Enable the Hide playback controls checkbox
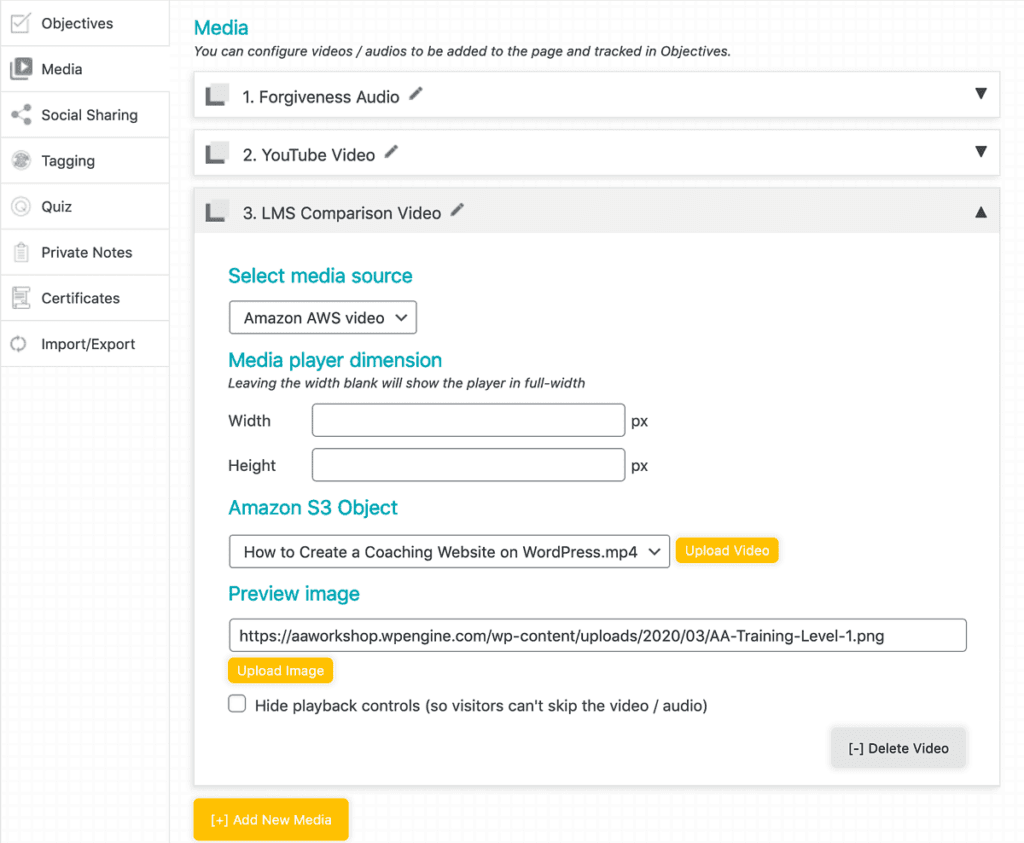Image resolution: width=1024 pixels, height=843 pixels. click(237, 705)
